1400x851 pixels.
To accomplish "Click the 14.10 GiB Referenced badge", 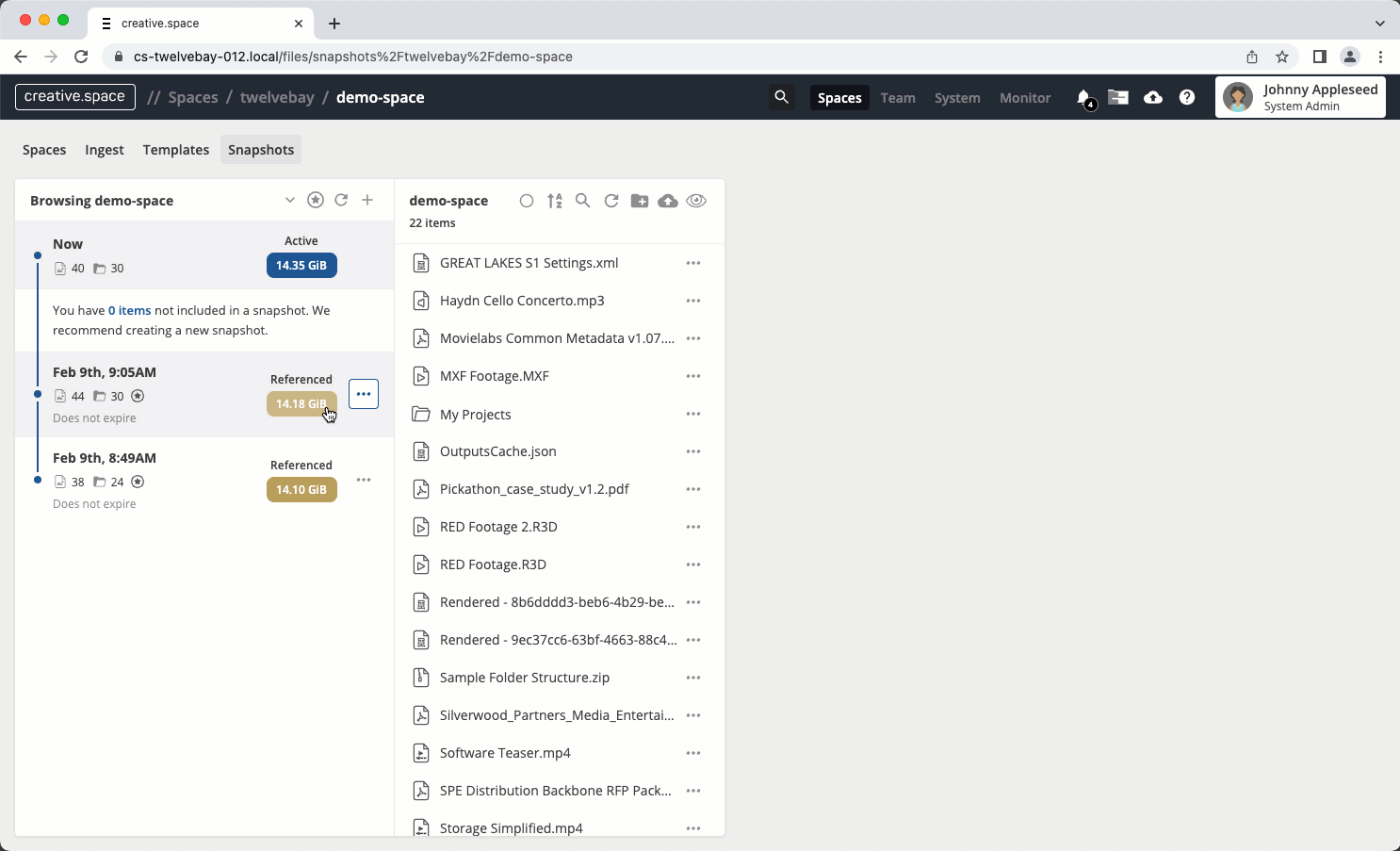I will coord(301,489).
